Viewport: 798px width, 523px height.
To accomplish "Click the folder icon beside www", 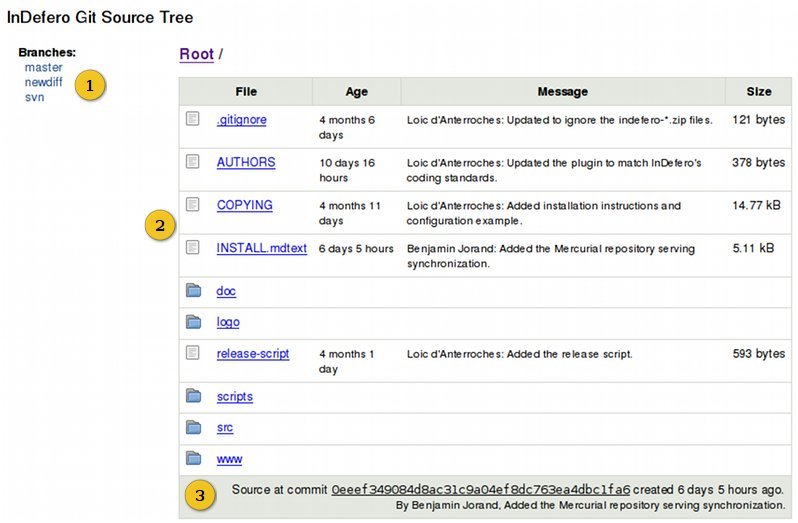I will (193, 458).
